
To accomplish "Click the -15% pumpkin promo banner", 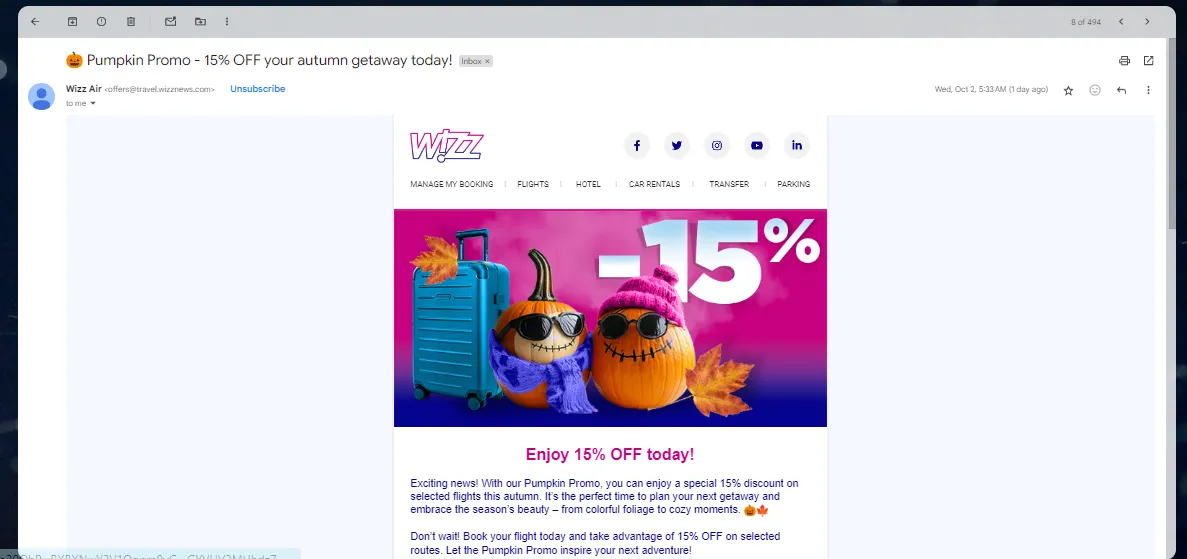I will point(610,318).
